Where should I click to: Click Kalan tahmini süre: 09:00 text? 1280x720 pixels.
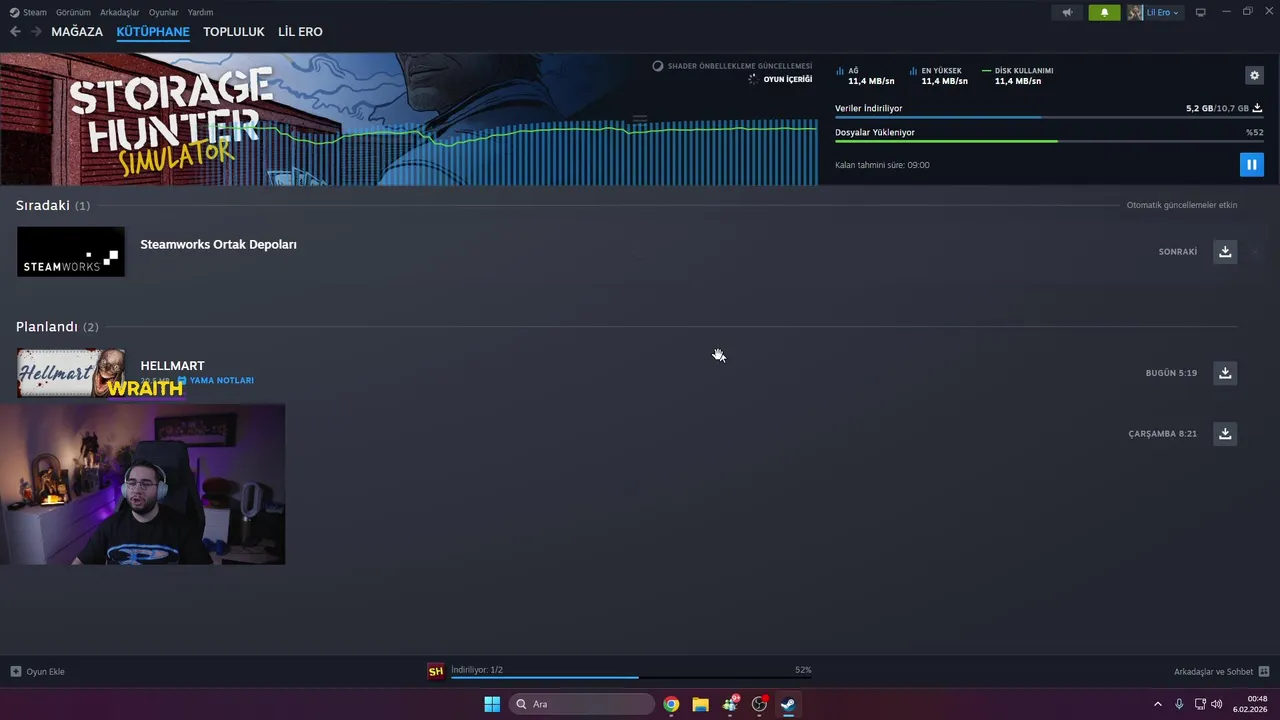882,165
